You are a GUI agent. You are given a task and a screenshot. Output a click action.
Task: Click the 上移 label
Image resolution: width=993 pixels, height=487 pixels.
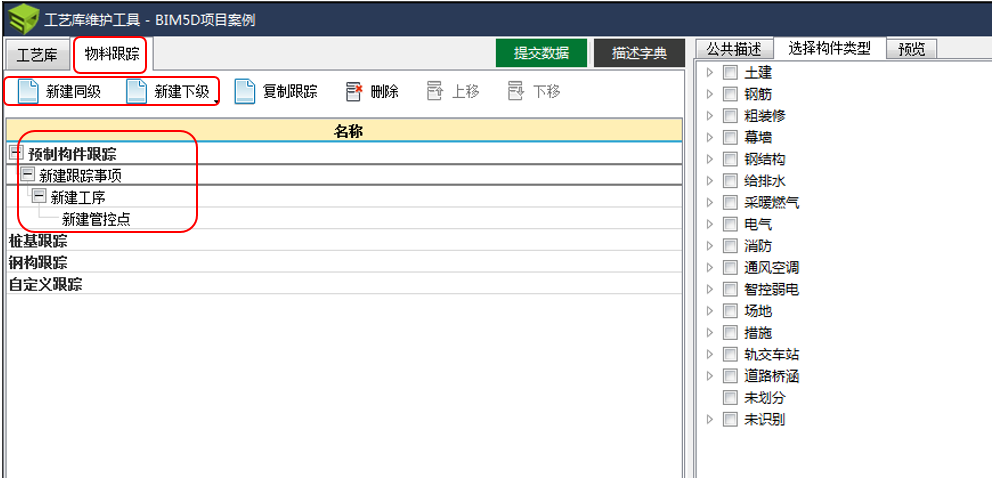pos(465,92)
